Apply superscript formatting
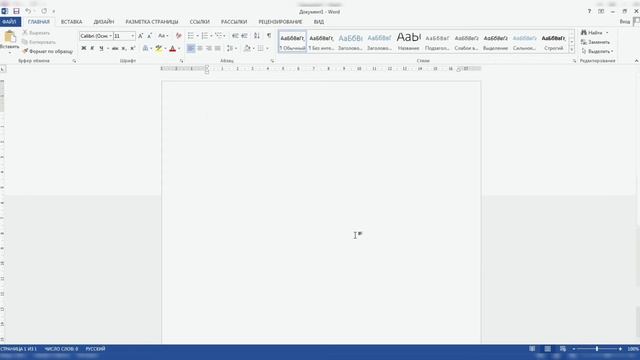 coord(133,48)
